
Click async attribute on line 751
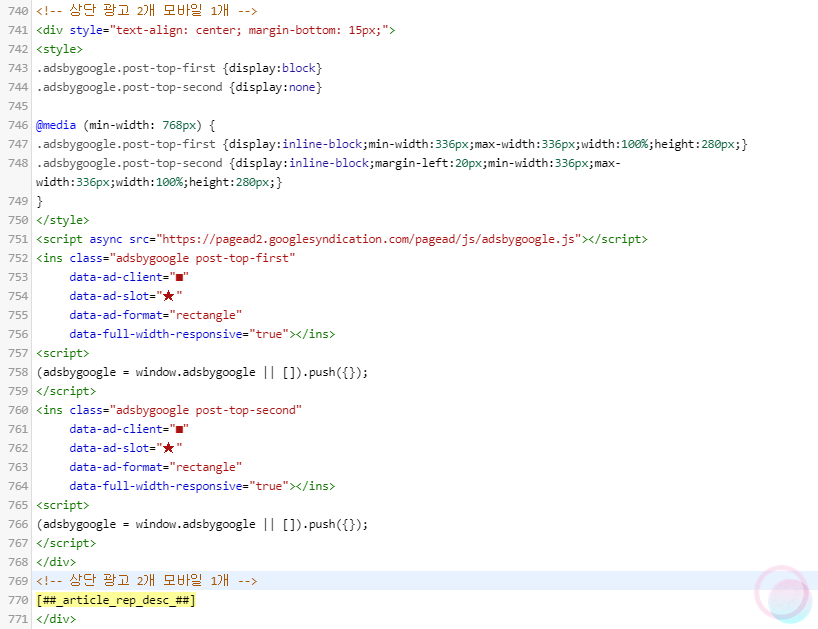click(106, 239)
